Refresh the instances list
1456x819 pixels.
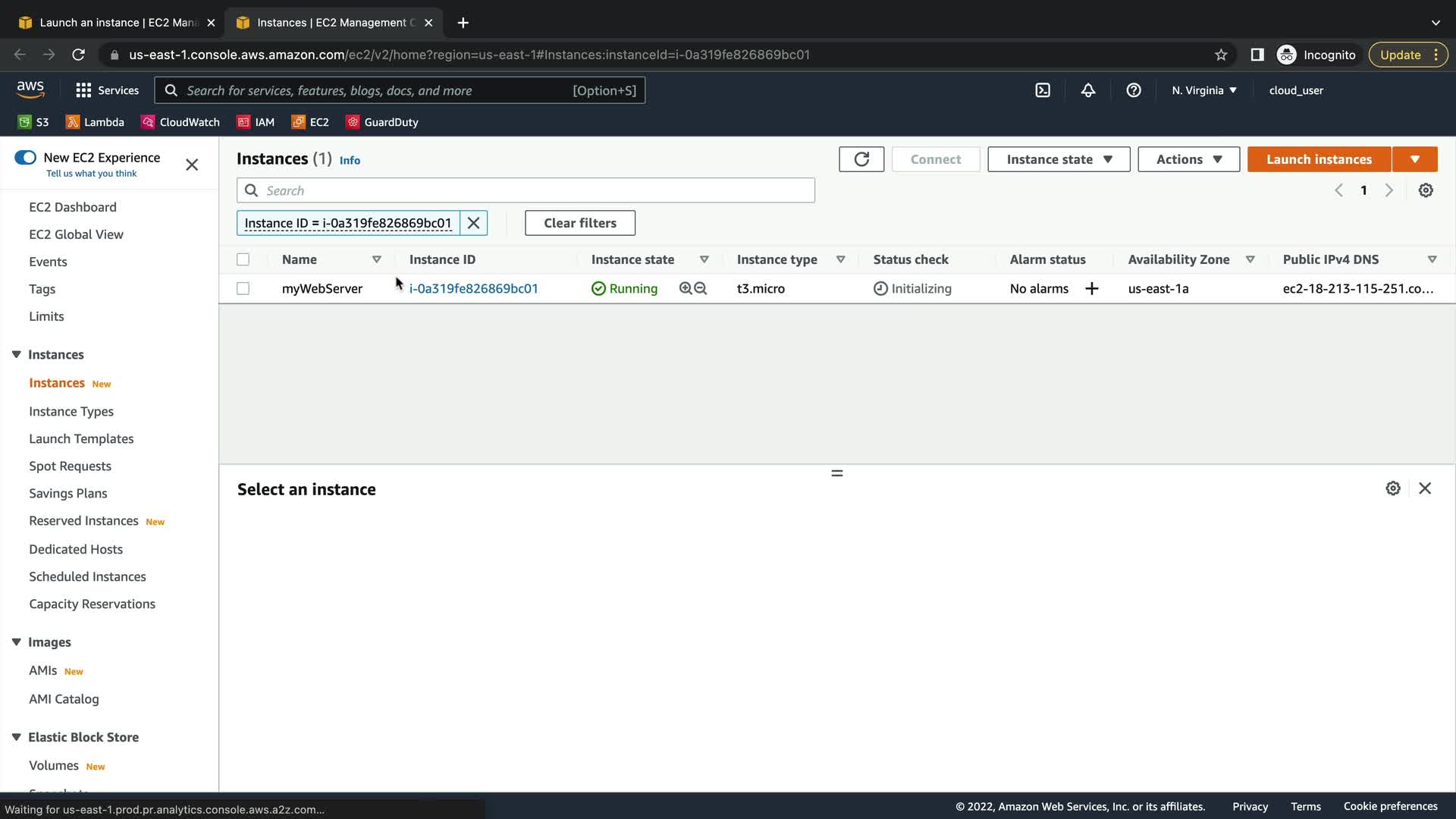[861, 159]
